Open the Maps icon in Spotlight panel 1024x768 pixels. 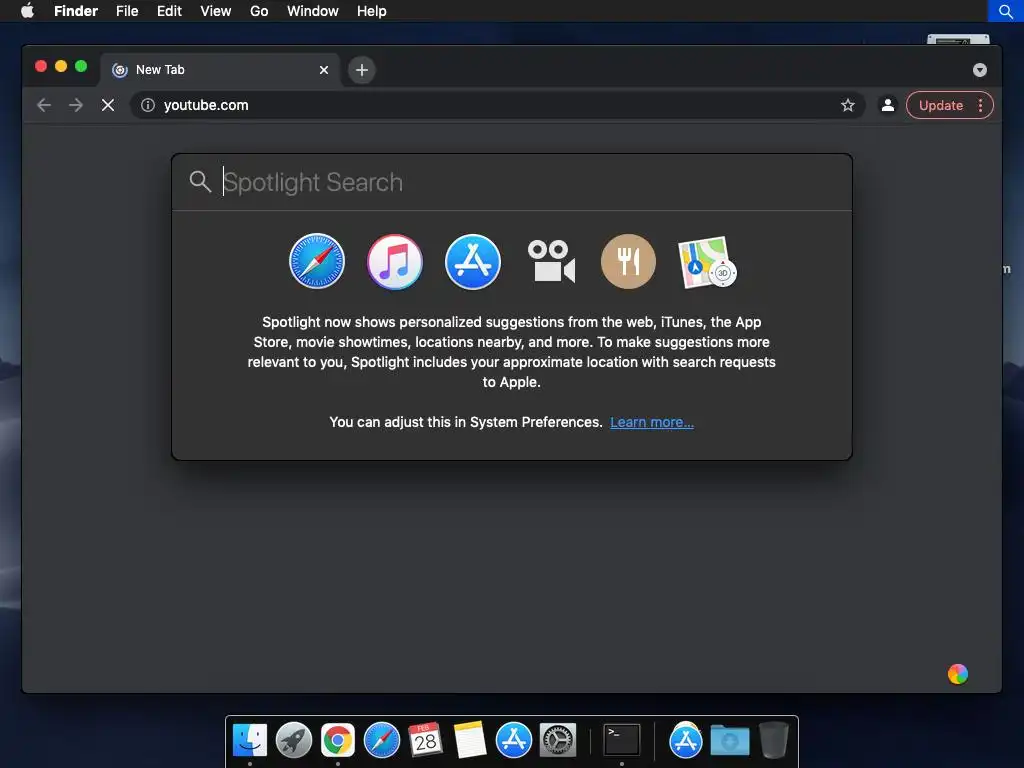(x=707, y=262)
